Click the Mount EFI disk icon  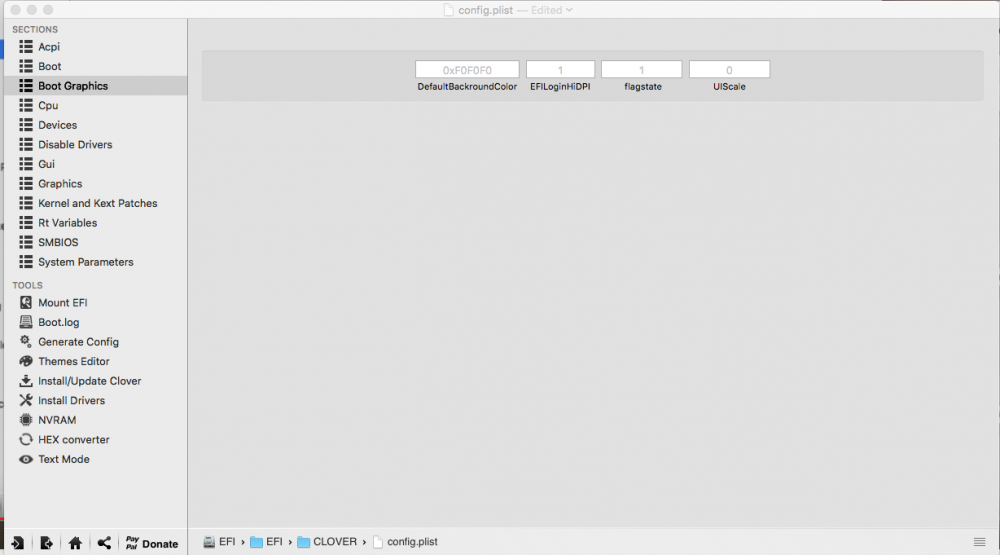click(26, 302)
